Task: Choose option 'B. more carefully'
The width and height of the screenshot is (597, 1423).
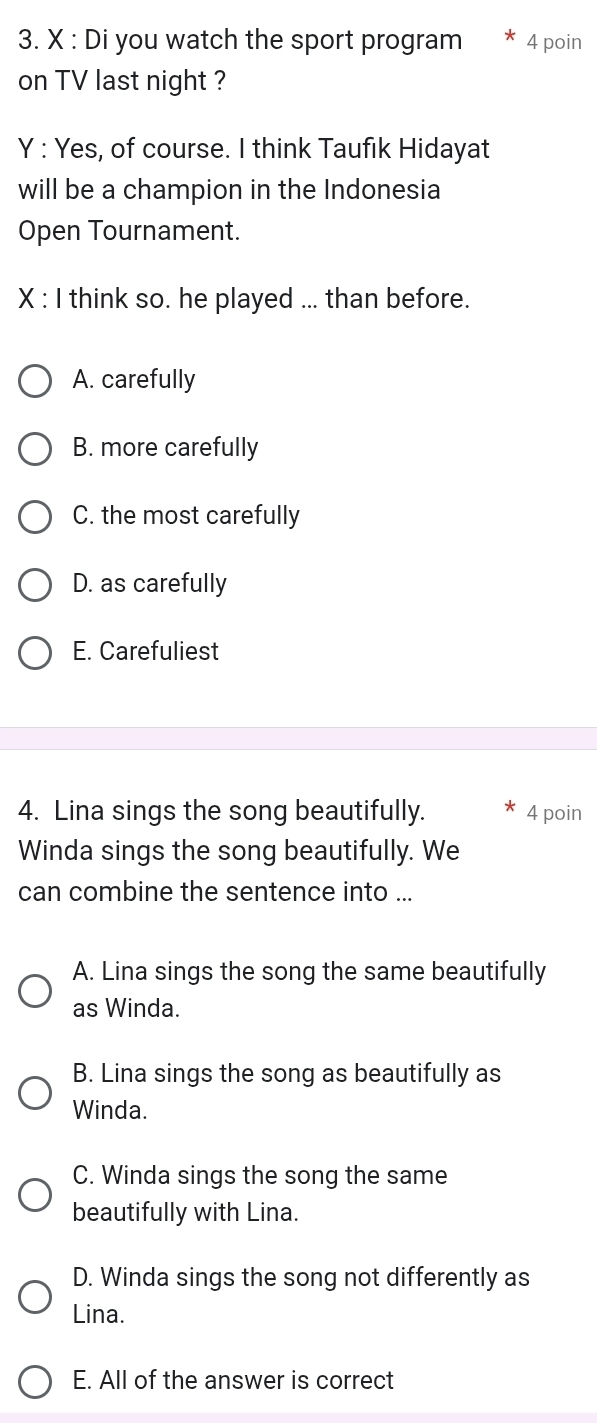Action: [x=36, y=449]
